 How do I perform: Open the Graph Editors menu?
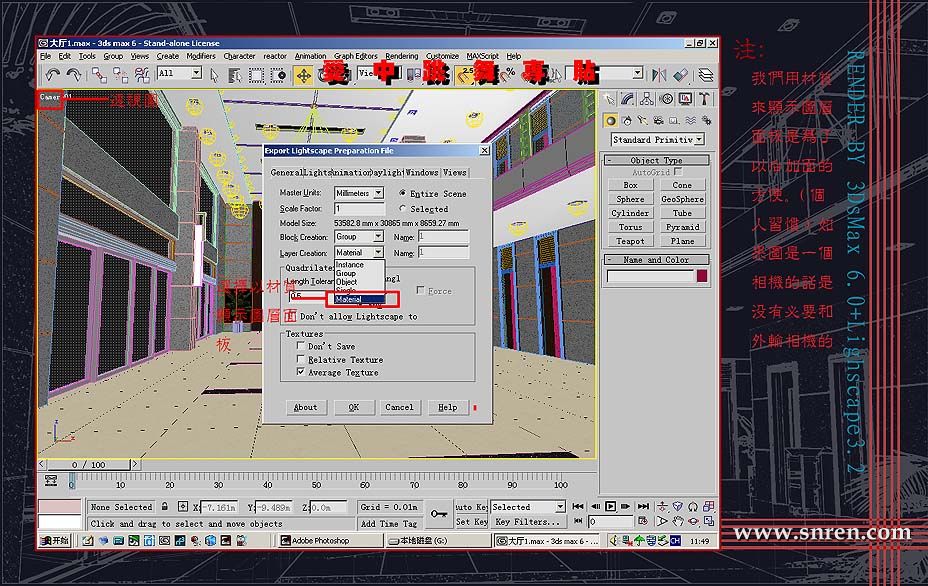(356, 56)
